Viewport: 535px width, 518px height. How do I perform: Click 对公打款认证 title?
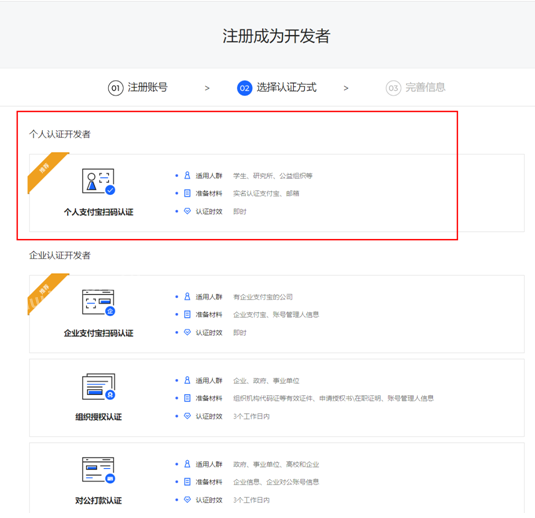tap(98, 501)
